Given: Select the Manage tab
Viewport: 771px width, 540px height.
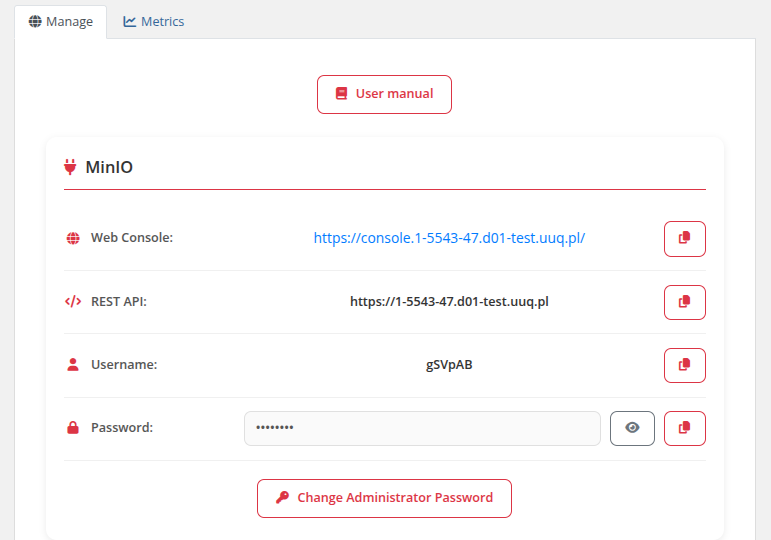Looking at the screenshot, I should (x=60, y=21).
